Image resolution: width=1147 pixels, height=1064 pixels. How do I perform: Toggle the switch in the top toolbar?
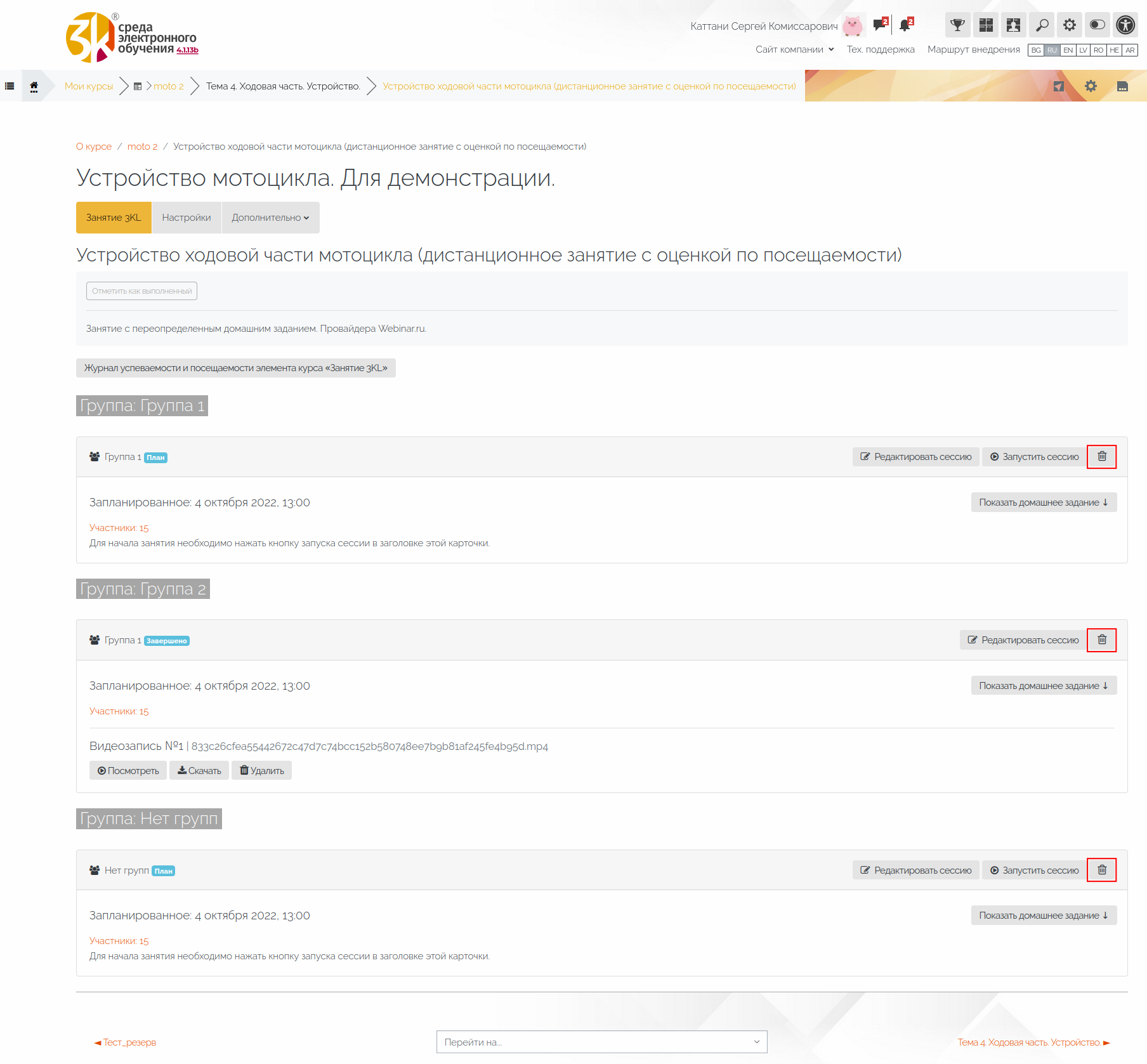coord(1098,25)
